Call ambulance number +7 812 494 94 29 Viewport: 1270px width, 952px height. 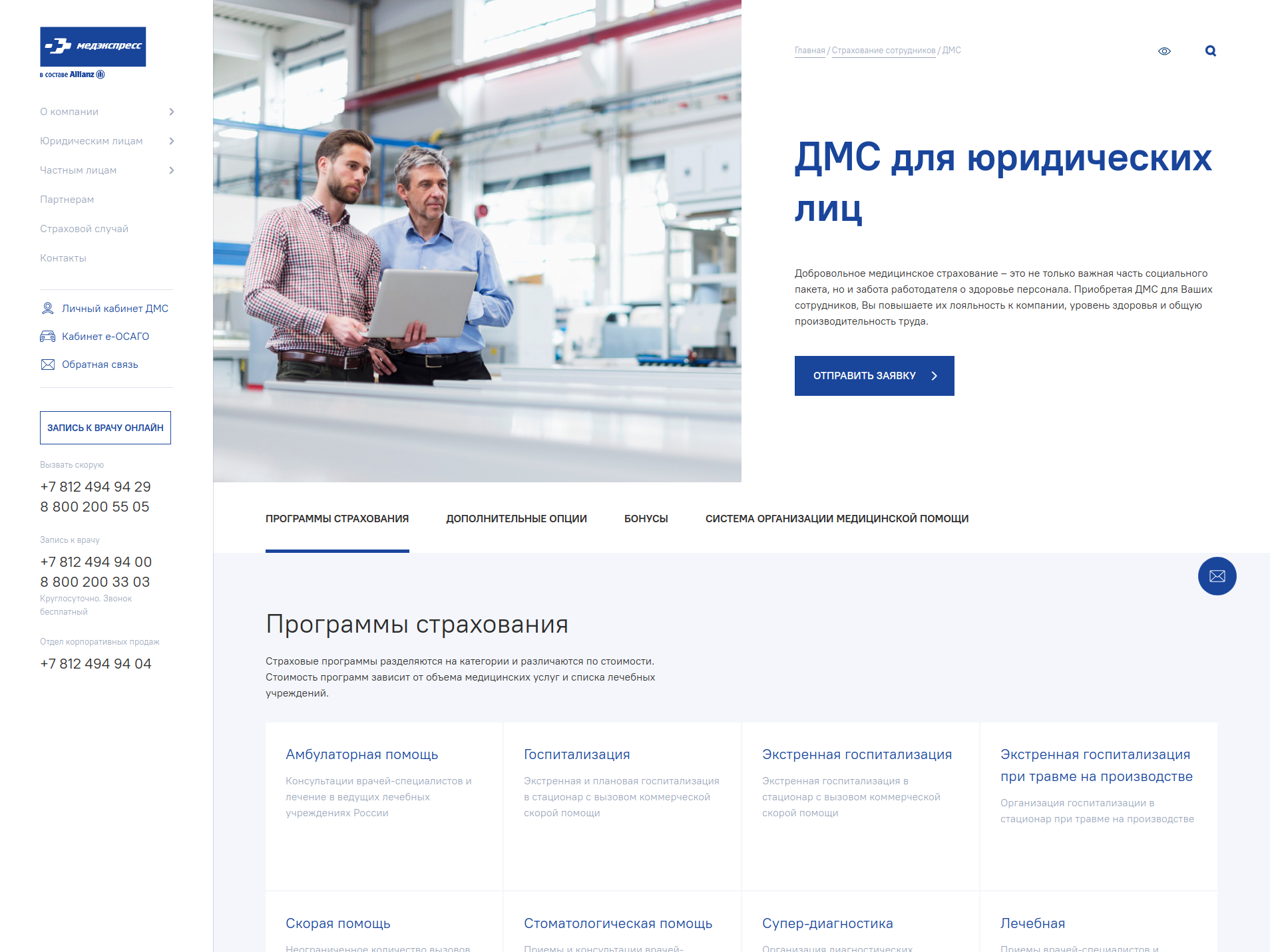pos(96,487)
